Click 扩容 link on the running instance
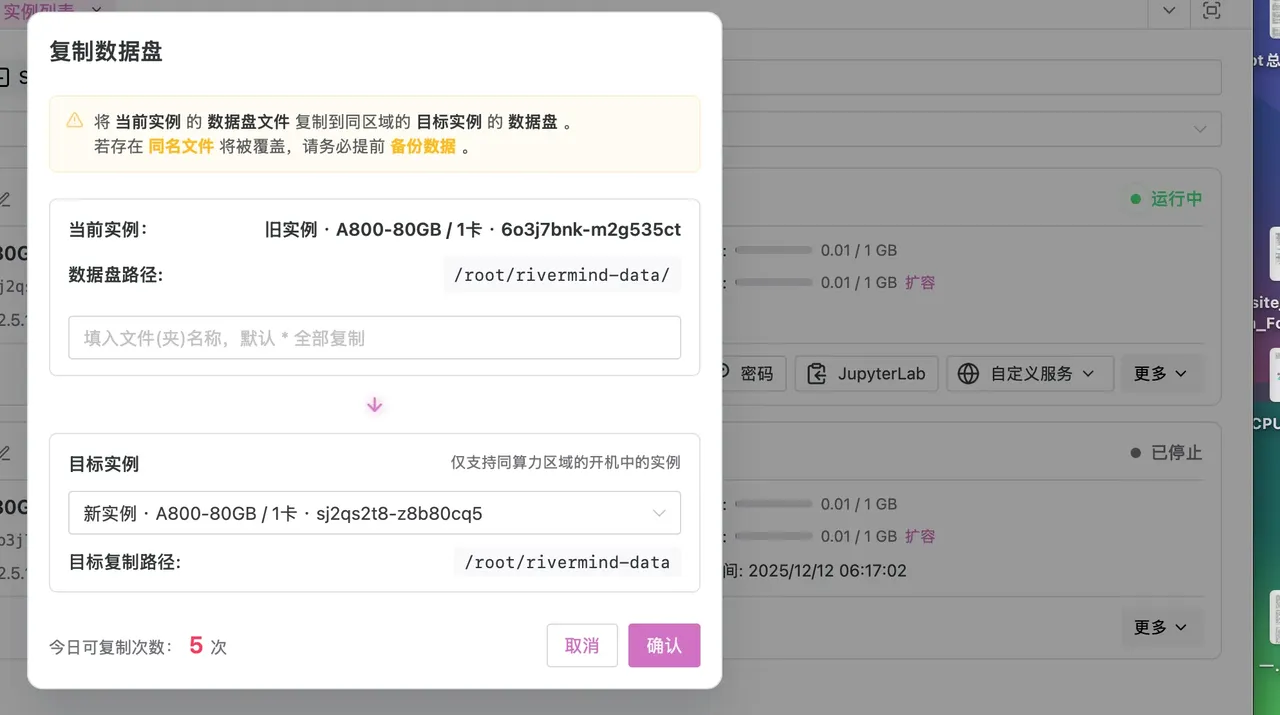This screenshot has width=1280, height=715. (x=920, y=282)
